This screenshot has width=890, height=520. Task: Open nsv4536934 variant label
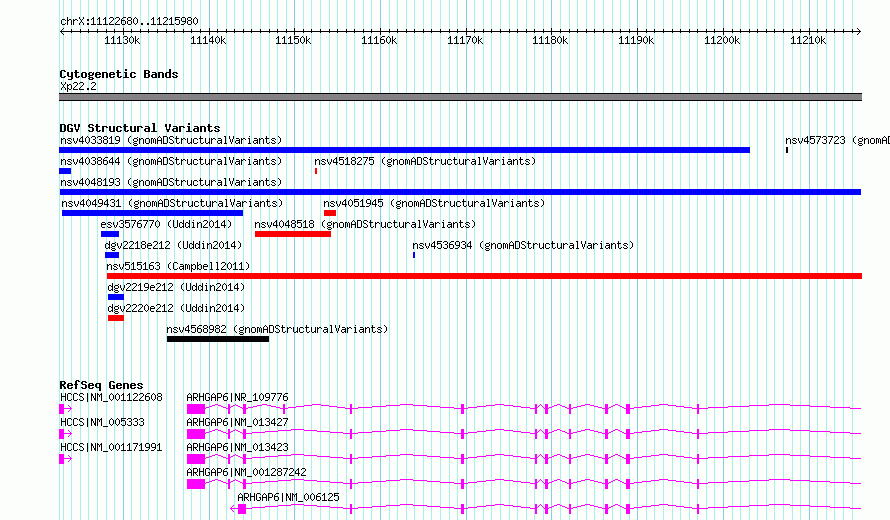(523, 245)
